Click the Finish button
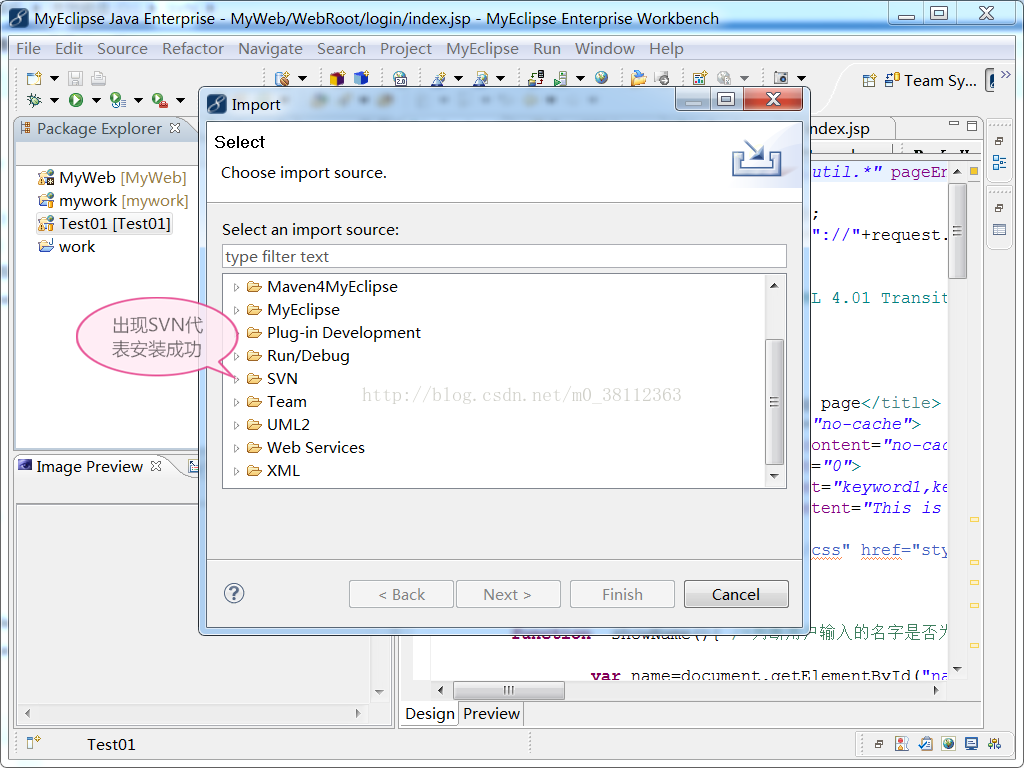This screenshot has width=1024, height=768. pyautogui.click(x=622, y=594)
